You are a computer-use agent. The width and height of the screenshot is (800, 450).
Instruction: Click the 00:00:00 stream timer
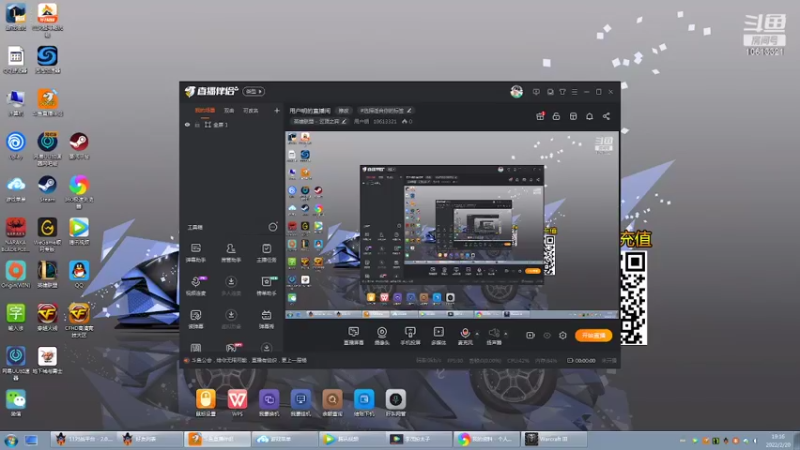[585, 360]
